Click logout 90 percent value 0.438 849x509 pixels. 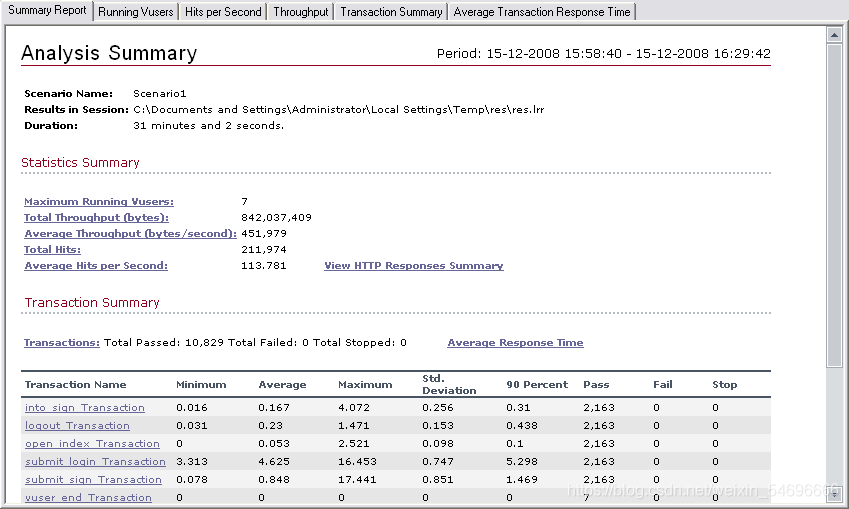pos(522,426)
